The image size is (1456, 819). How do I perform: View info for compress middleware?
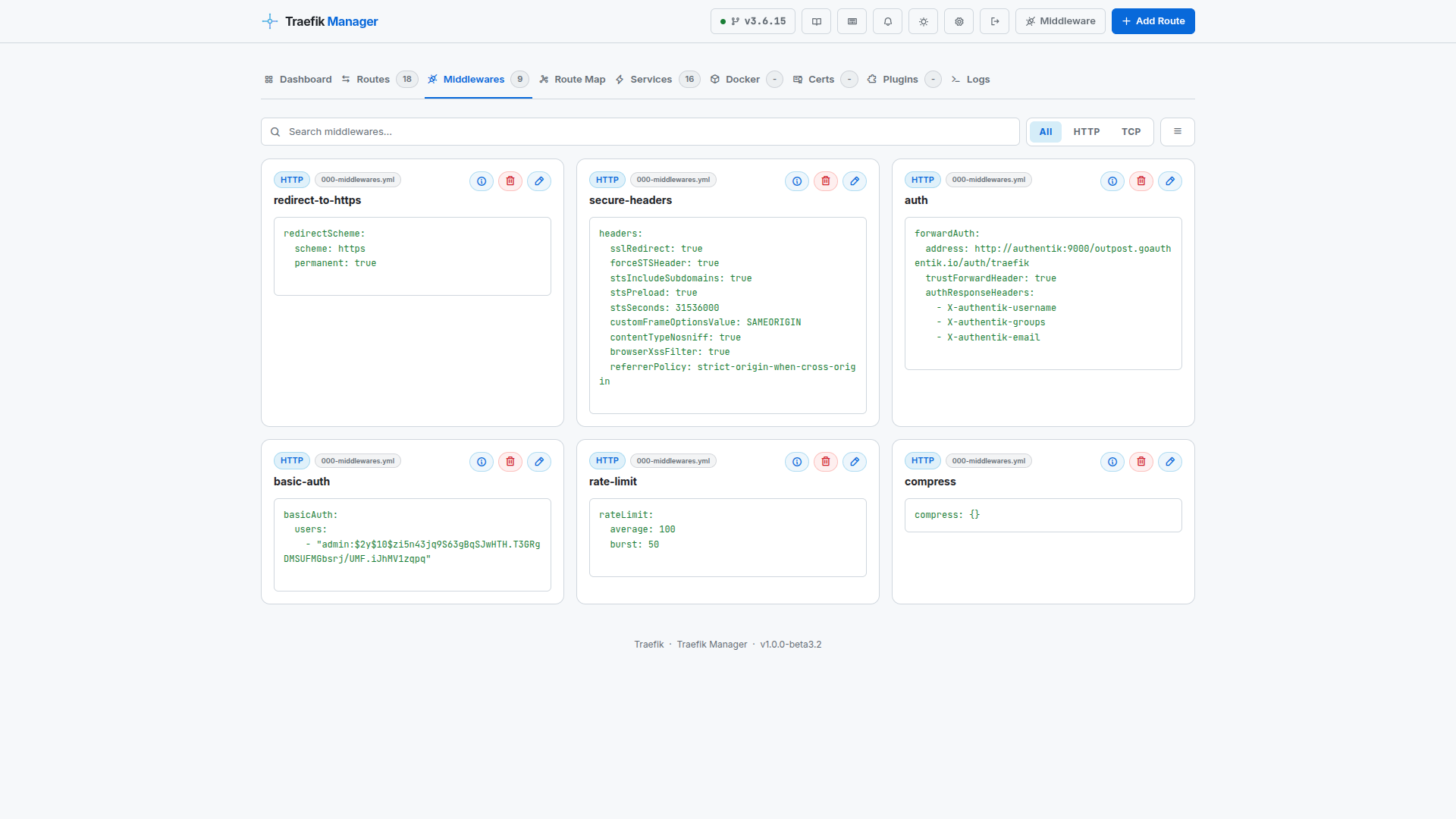(x=1112, y=462)
